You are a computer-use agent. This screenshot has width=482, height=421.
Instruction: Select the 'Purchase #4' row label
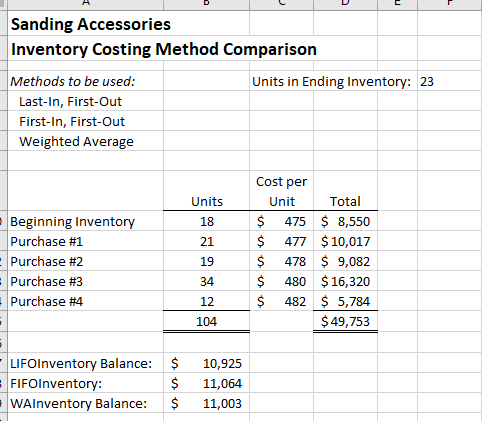point(86,301)
